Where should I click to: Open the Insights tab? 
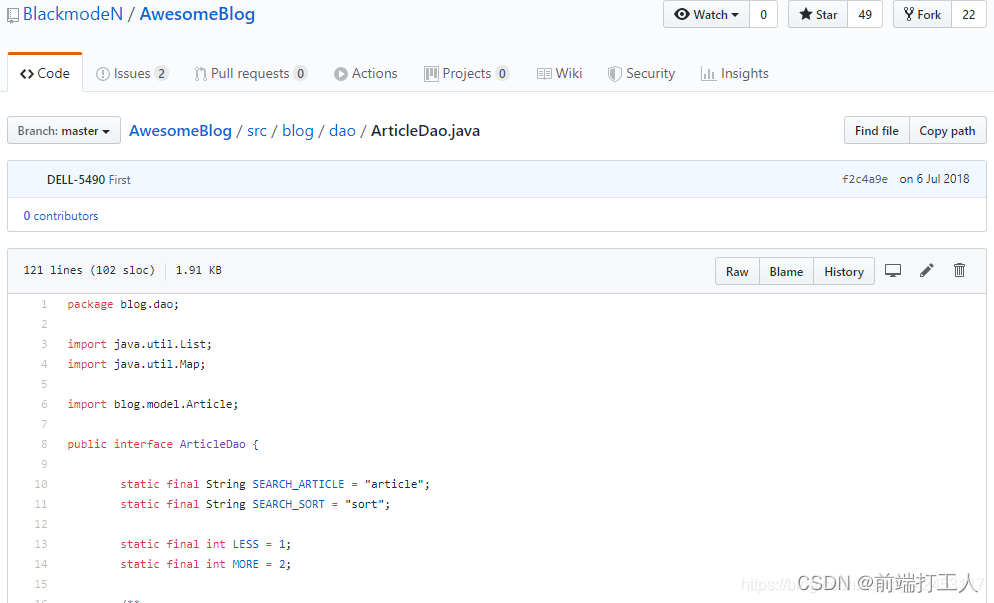[735, 74]
